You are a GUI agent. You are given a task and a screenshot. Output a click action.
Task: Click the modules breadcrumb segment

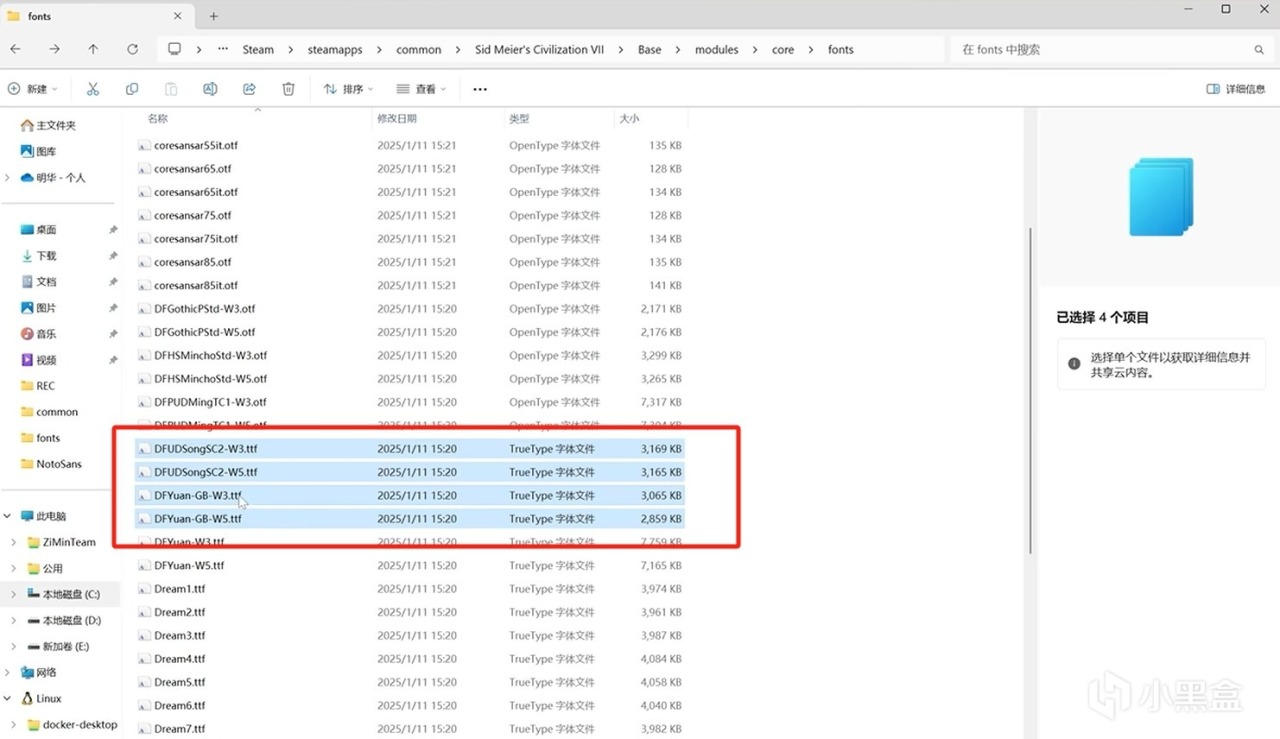pyautogui.click(x=717, y=49)
